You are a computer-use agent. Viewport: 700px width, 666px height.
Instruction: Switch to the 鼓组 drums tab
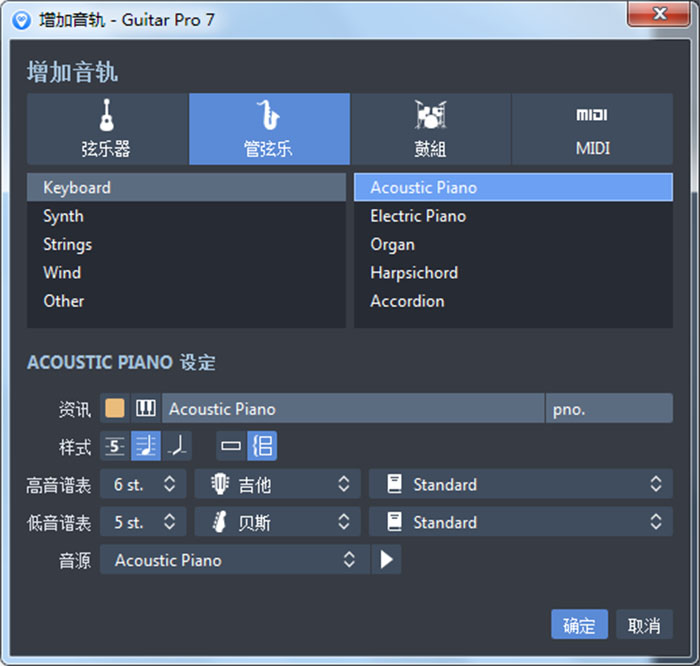tap(430, 129)
